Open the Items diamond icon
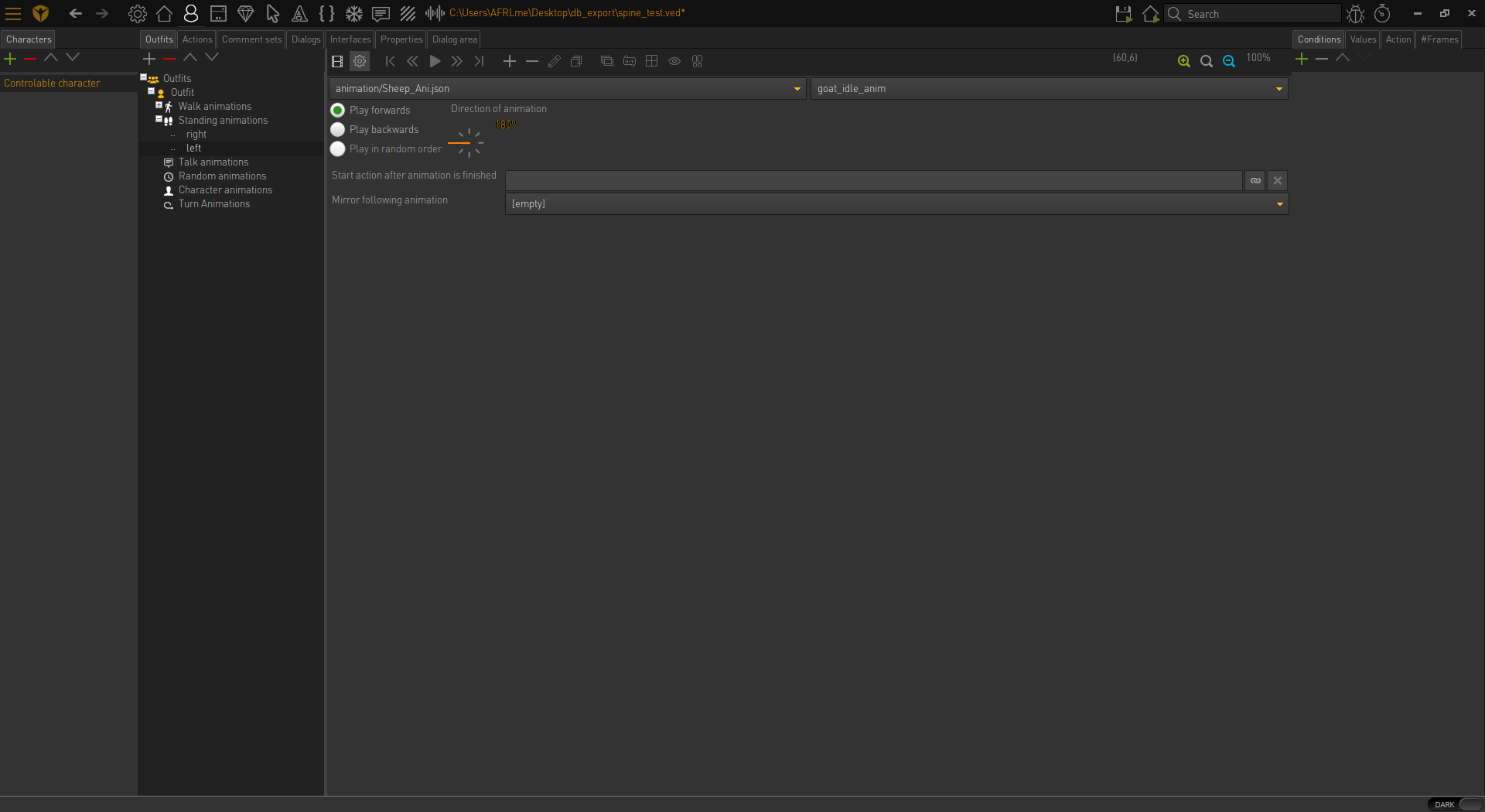This screenshot has height=812, width=1485. click(245, 13)
